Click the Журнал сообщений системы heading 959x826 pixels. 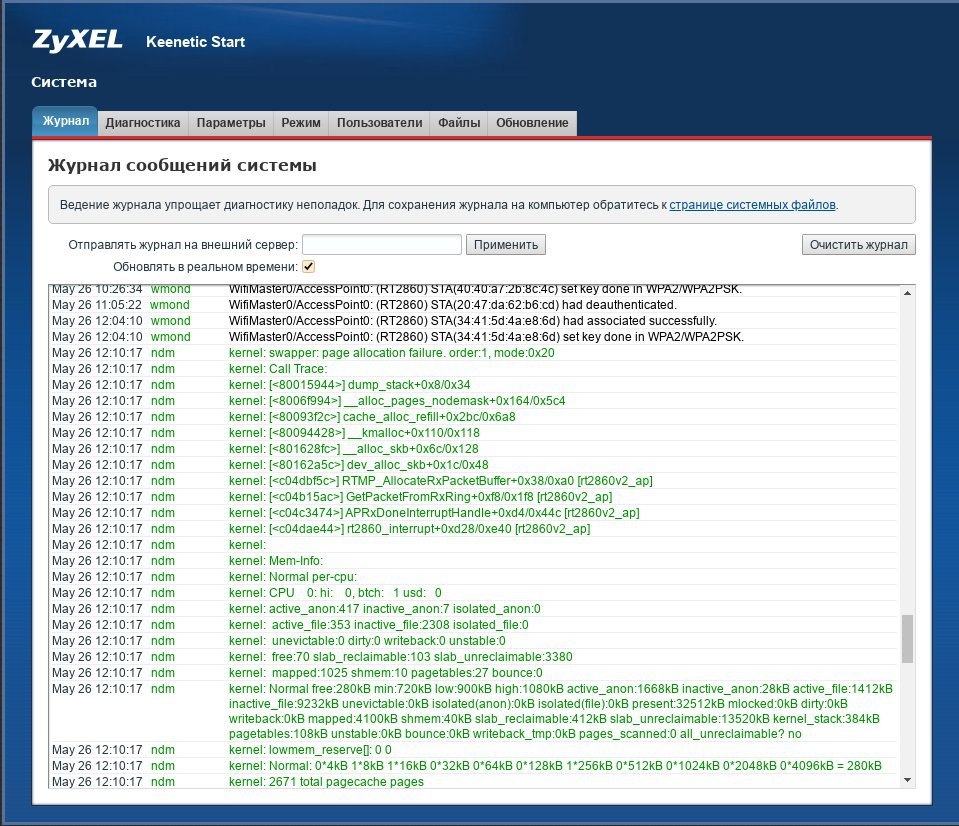pos(182,165)
